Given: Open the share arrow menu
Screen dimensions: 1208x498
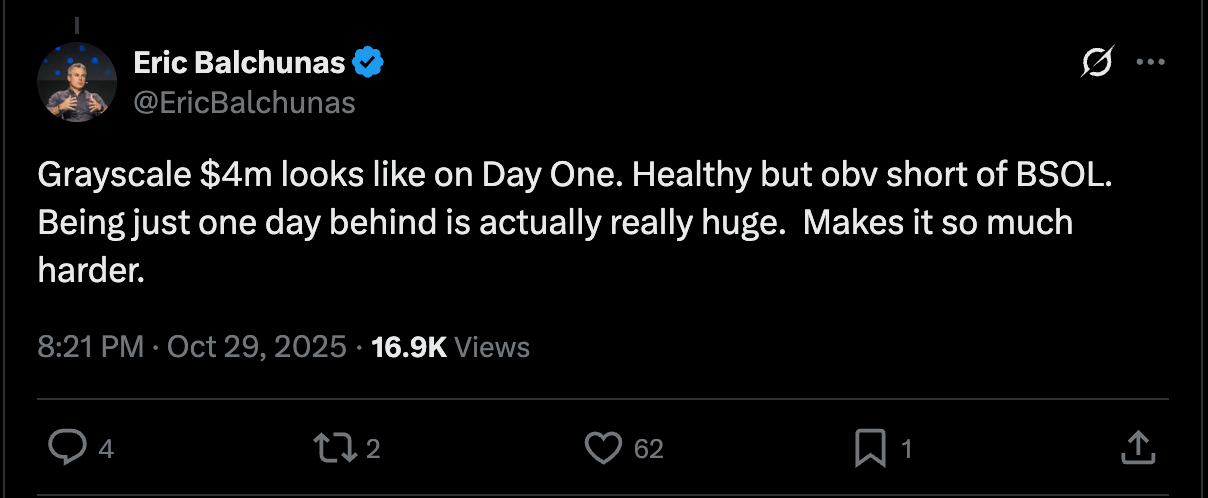Looking at the screenshot, I should (x=1138, y=448).
